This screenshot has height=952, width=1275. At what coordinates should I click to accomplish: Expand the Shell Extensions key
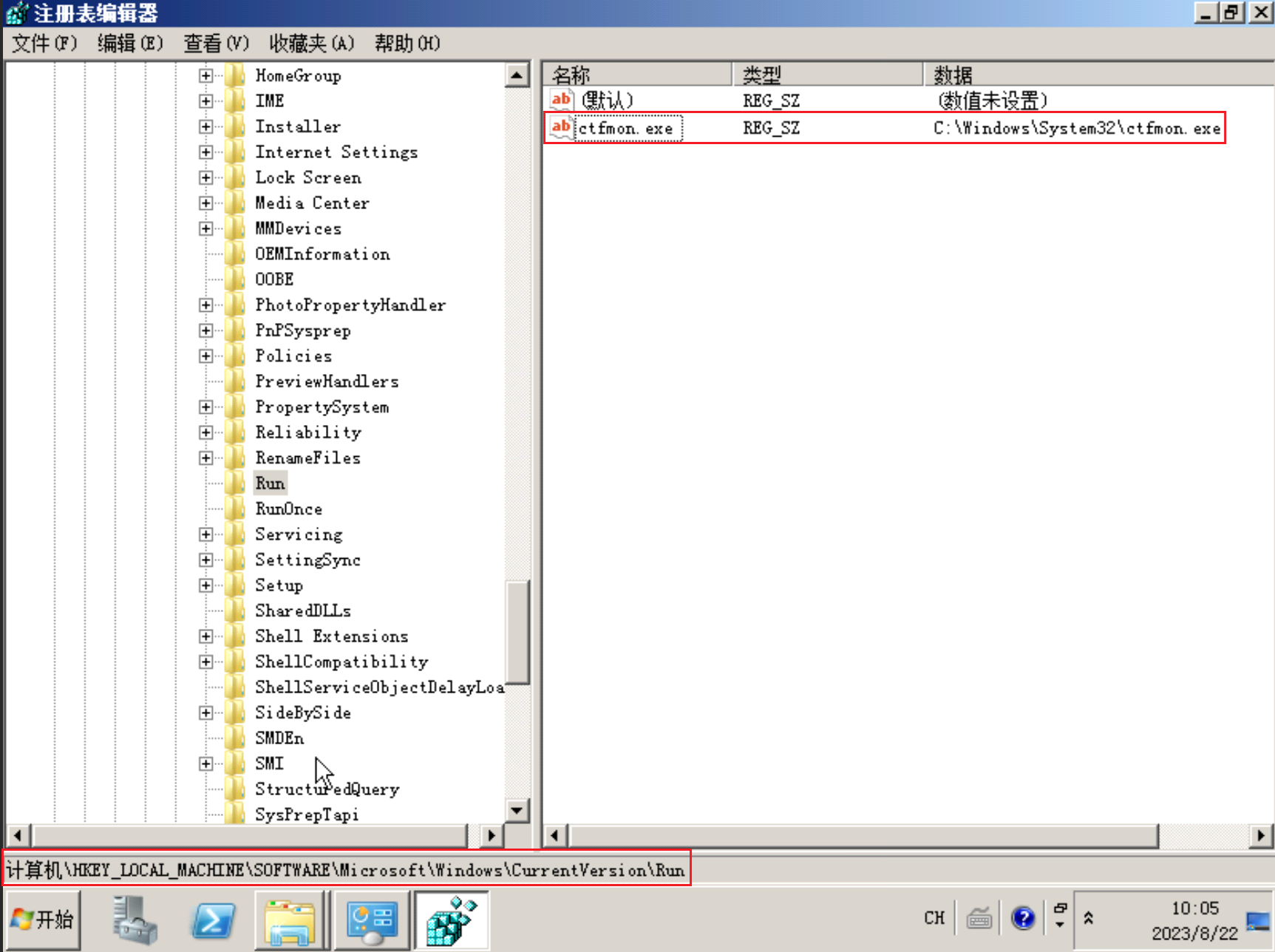[205, 636]
